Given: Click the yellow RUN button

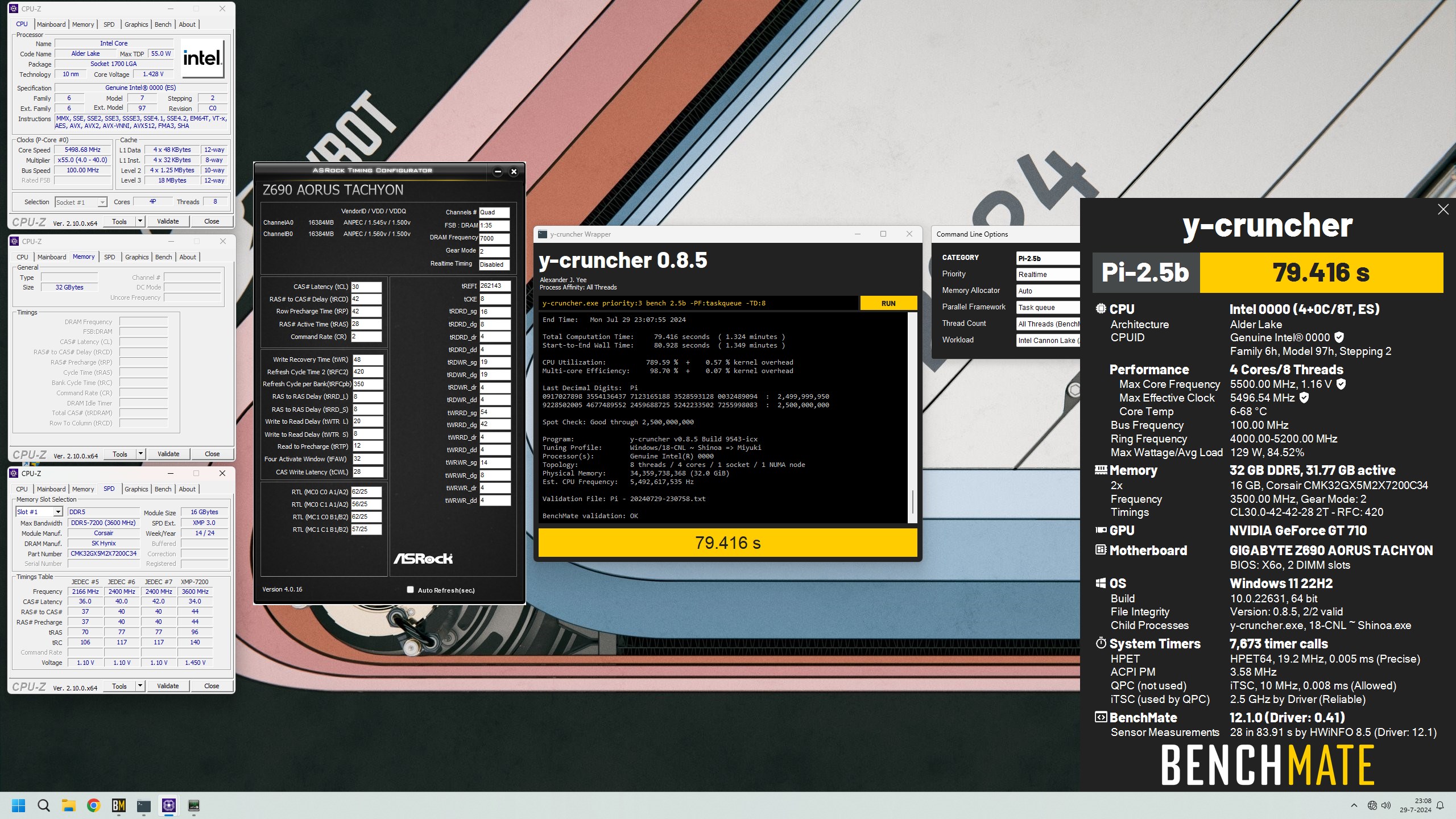Looking at the screenshot, I should 888,303.
